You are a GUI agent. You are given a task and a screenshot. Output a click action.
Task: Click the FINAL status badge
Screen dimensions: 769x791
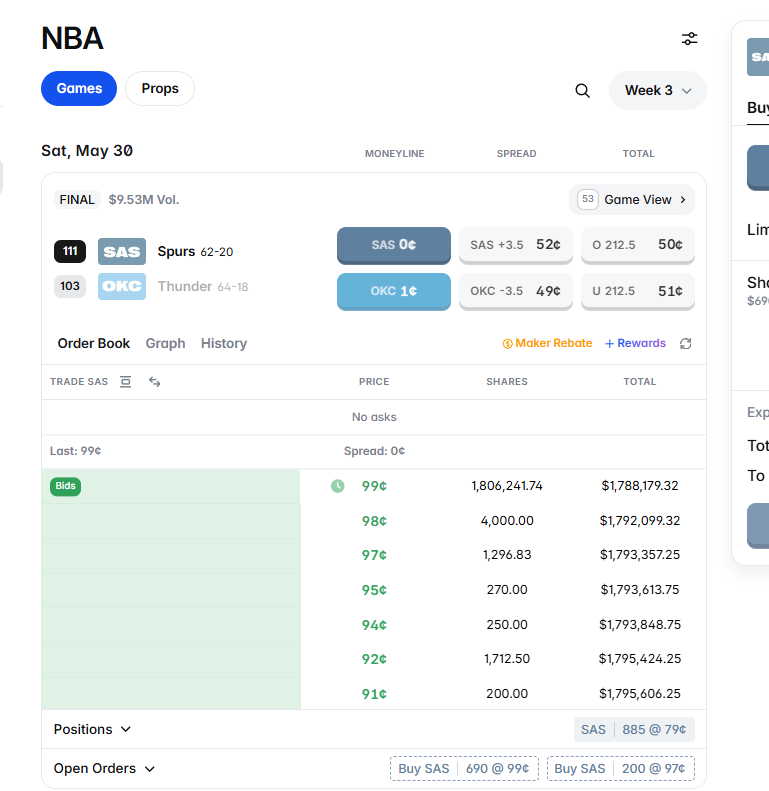point(77,200)
